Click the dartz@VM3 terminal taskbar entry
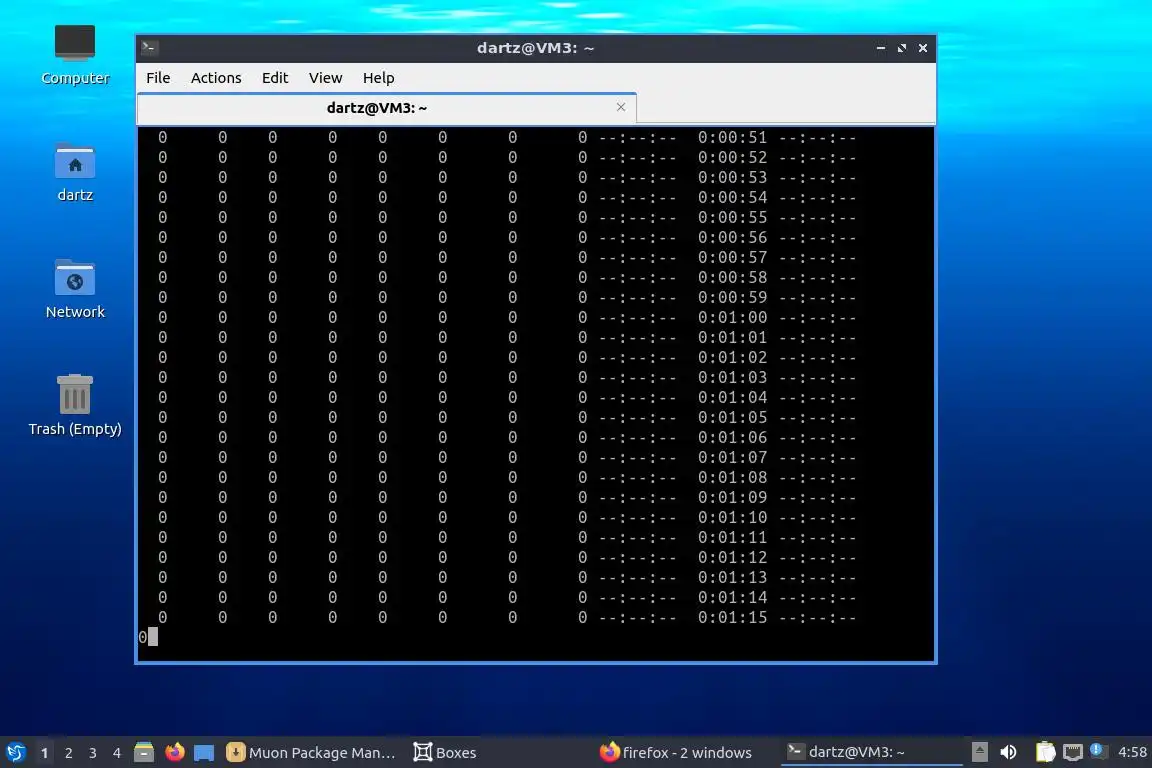Image resolution: width=1152 pixels, height=768 pixels. point(871,752)
